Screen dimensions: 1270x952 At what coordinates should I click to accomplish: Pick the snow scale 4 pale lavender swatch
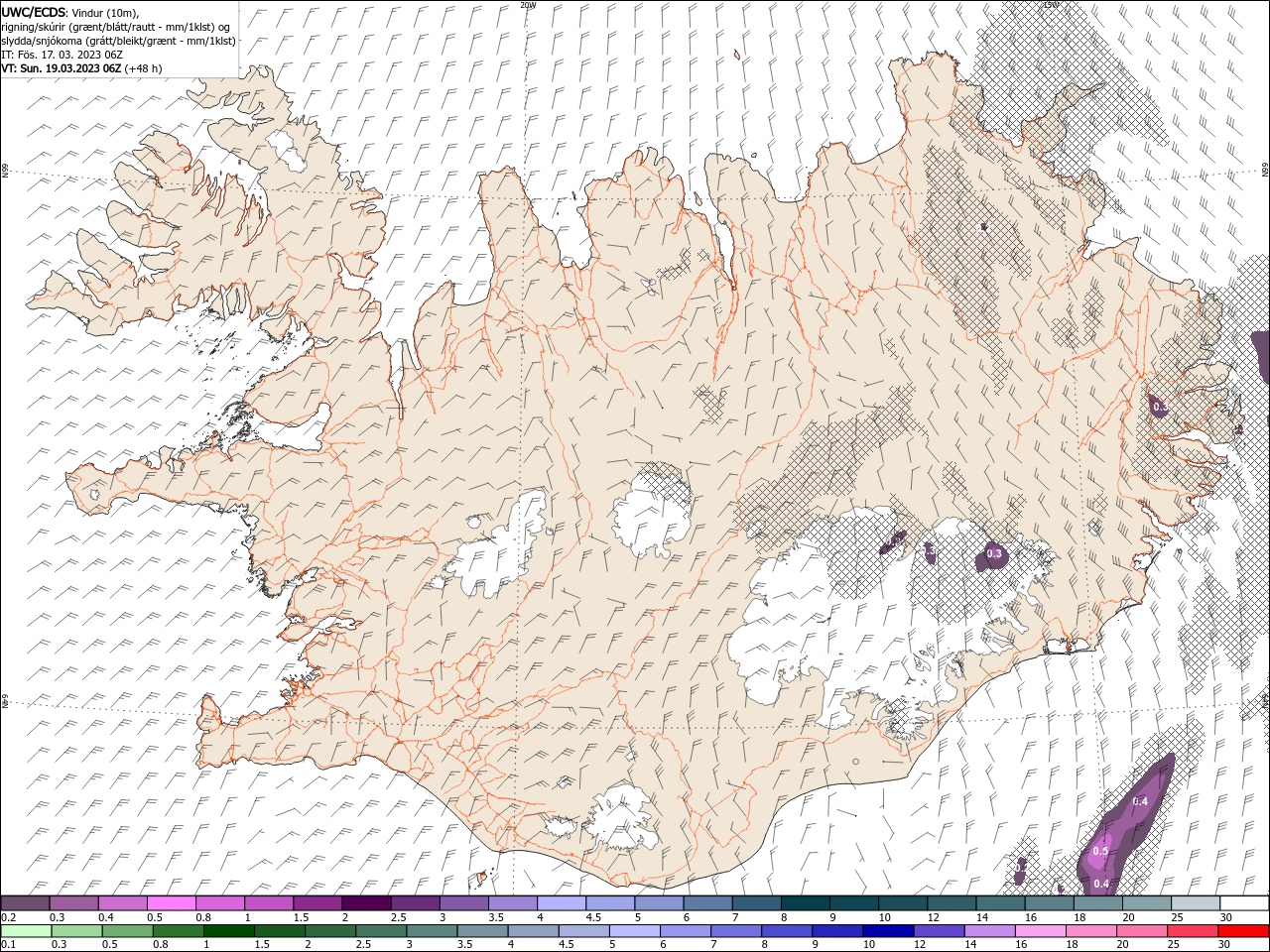coord(562,903)
